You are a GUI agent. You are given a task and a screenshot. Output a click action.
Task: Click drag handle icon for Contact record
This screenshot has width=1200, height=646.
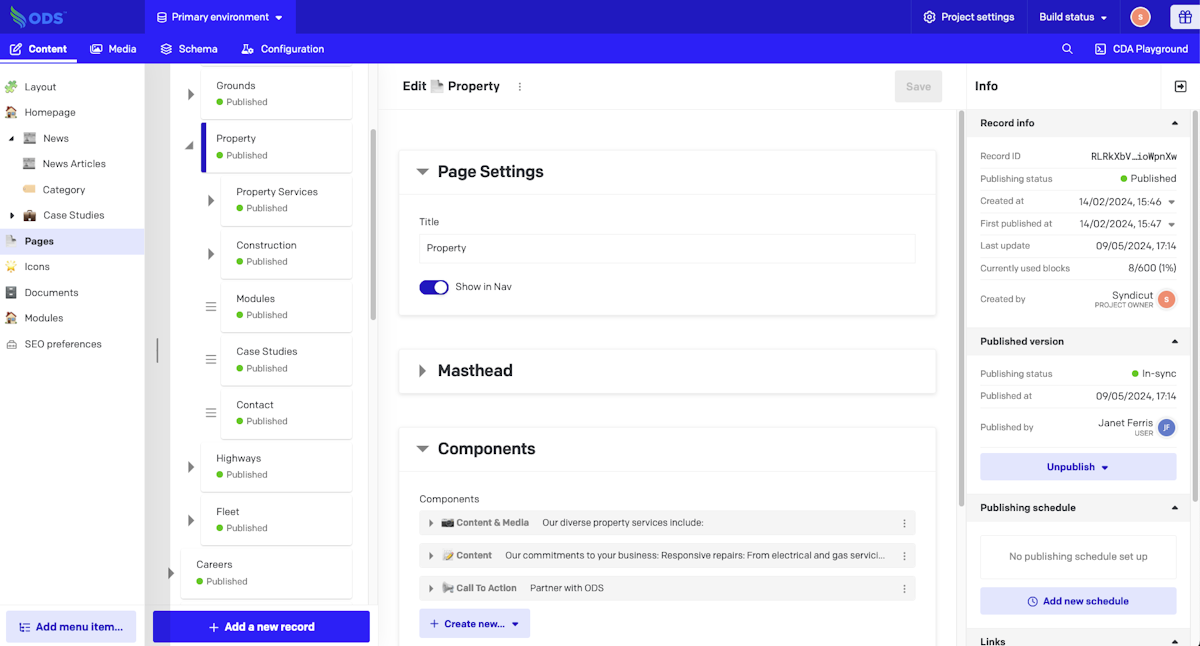point(211,412)
